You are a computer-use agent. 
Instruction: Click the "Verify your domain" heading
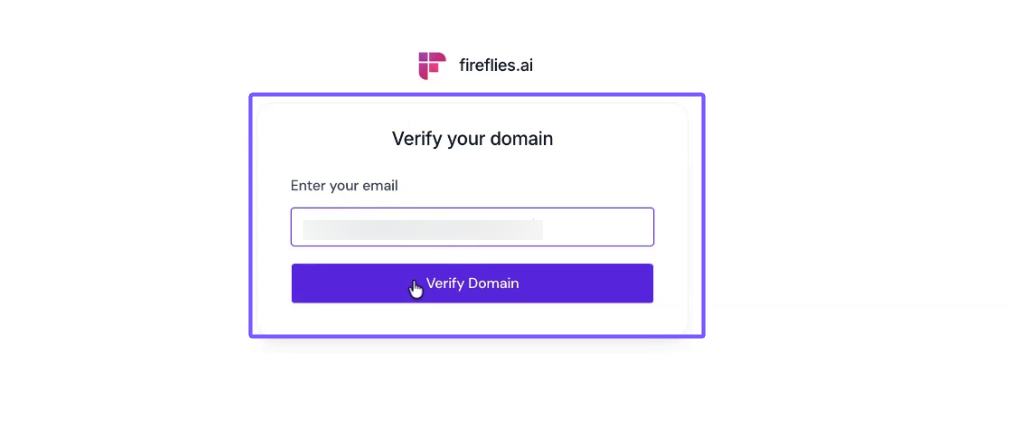[x=472, y=139]
